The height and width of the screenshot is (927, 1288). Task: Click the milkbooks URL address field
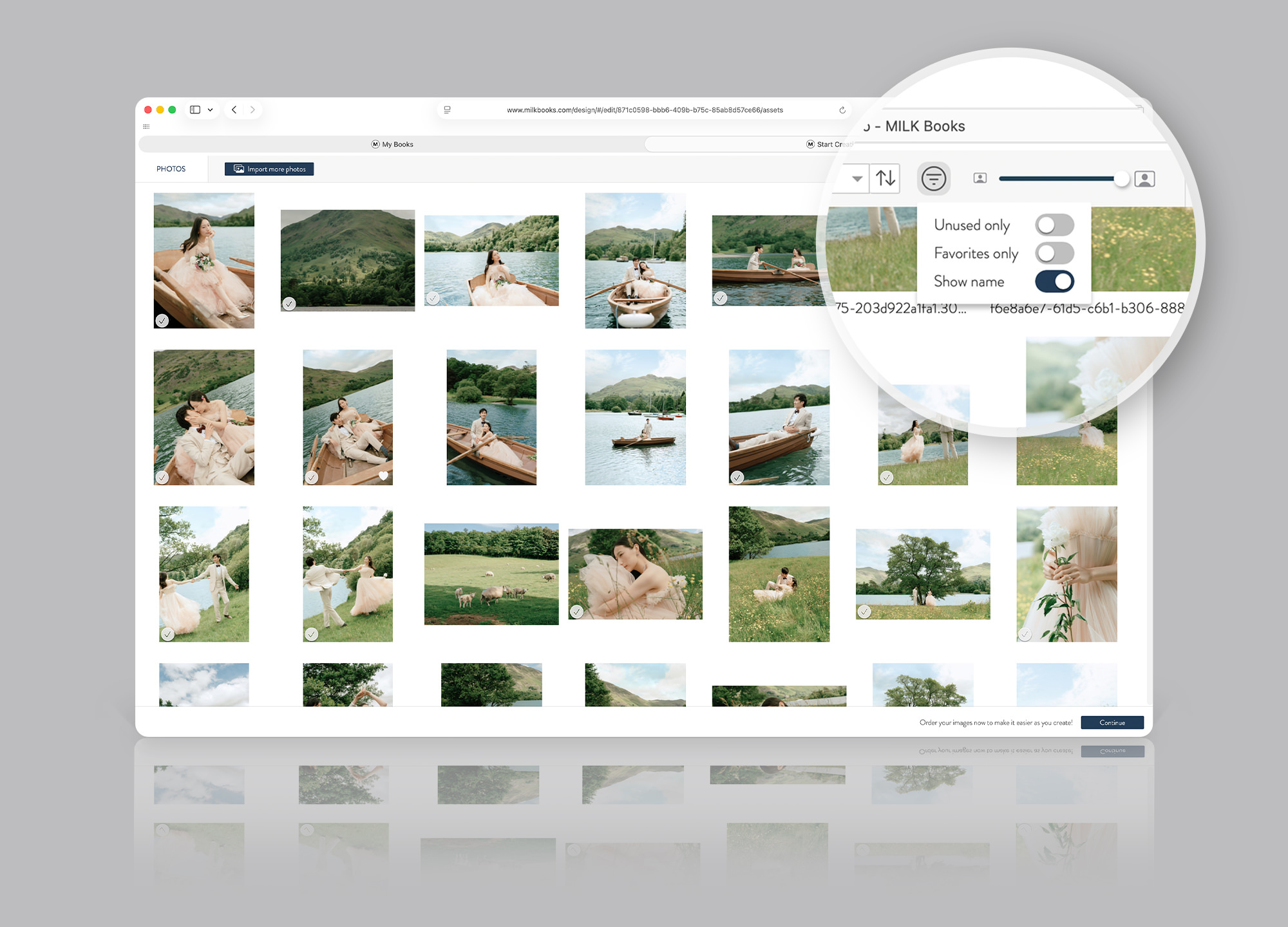[x=644, y=110]
